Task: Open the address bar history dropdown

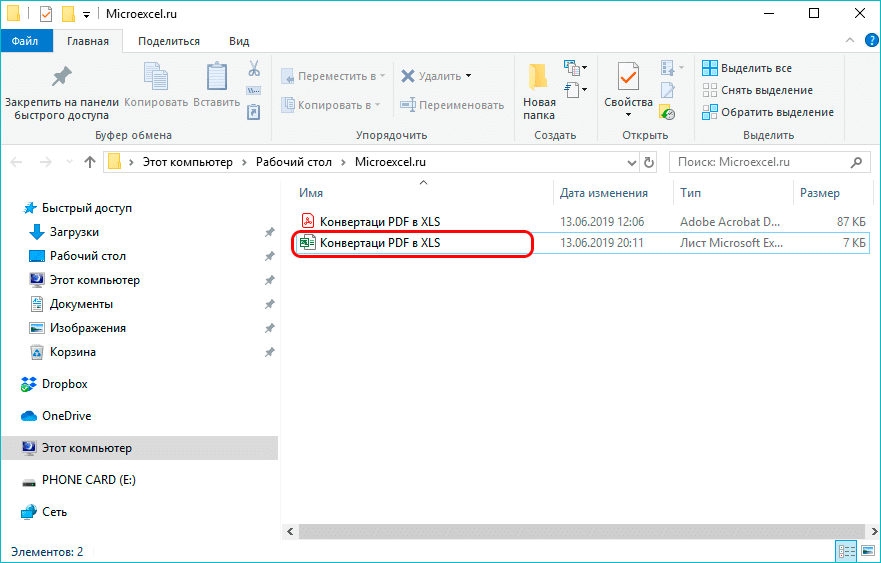Action: pos(630,162)
